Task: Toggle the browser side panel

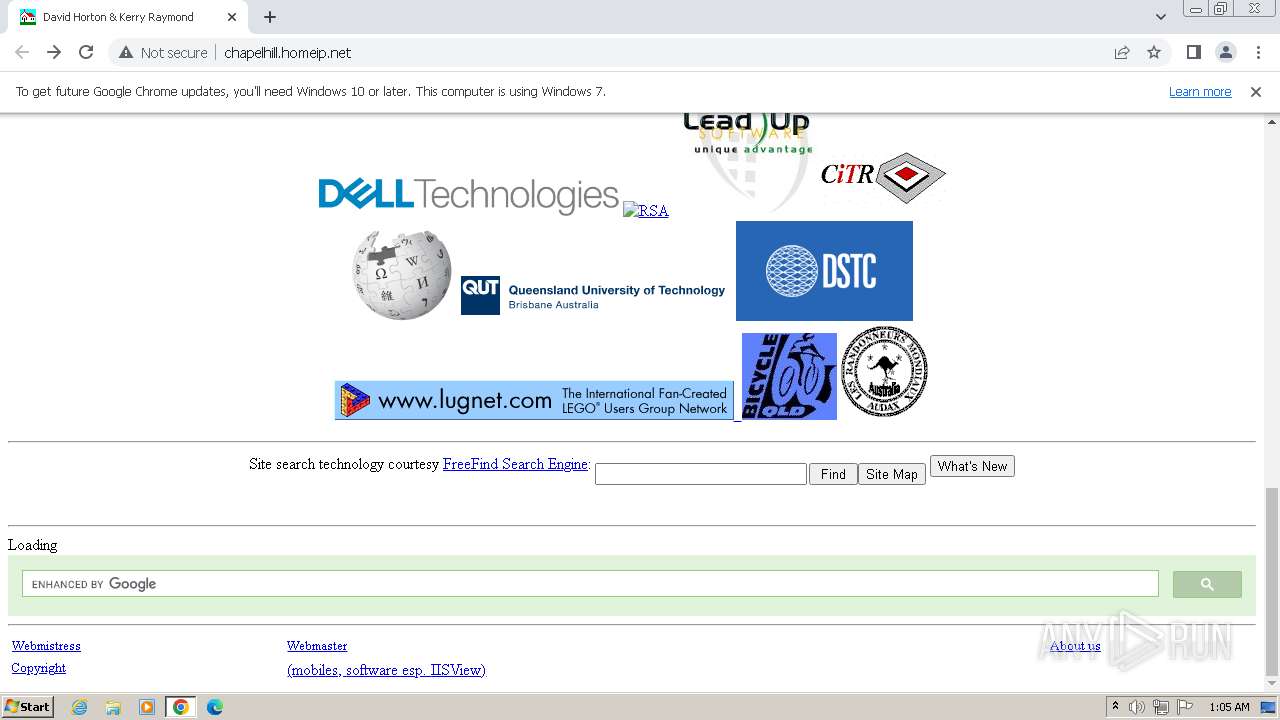Action: click(1193, 52)
